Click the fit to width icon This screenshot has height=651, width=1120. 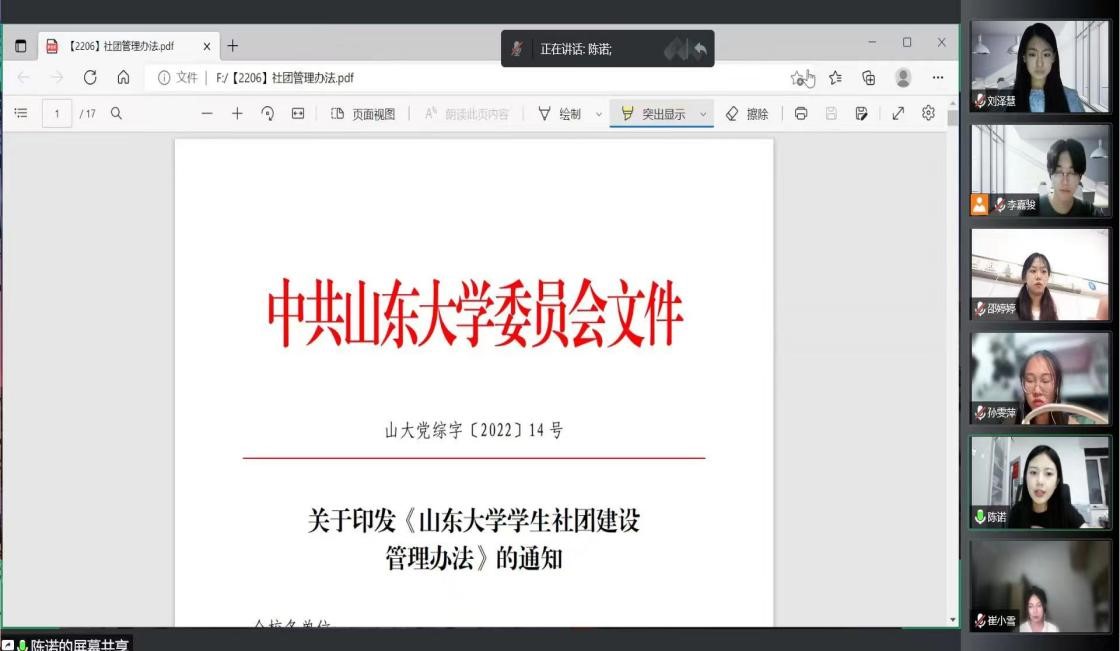tap(298, 114)
